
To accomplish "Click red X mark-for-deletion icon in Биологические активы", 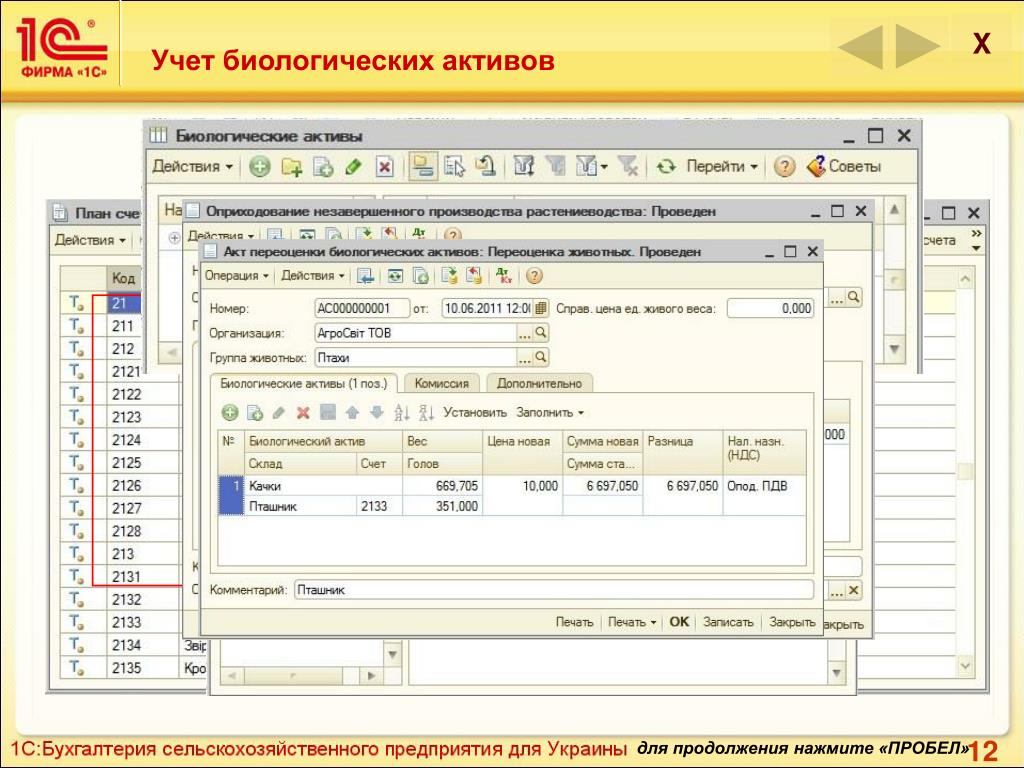I will tap(385, 167).
